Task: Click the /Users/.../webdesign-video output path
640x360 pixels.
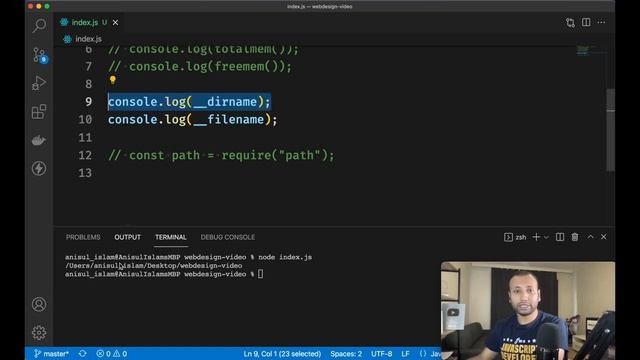Action: (153, 266)
